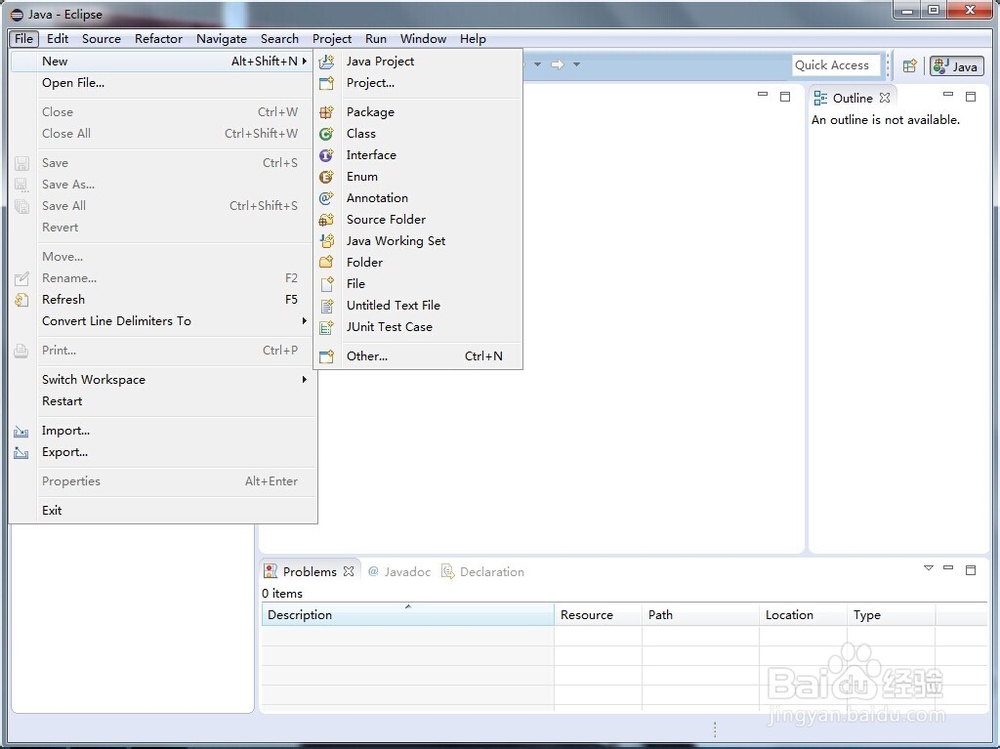1000x749 pixels.
Task: Maximize the Problems panel
Action: 971,570
